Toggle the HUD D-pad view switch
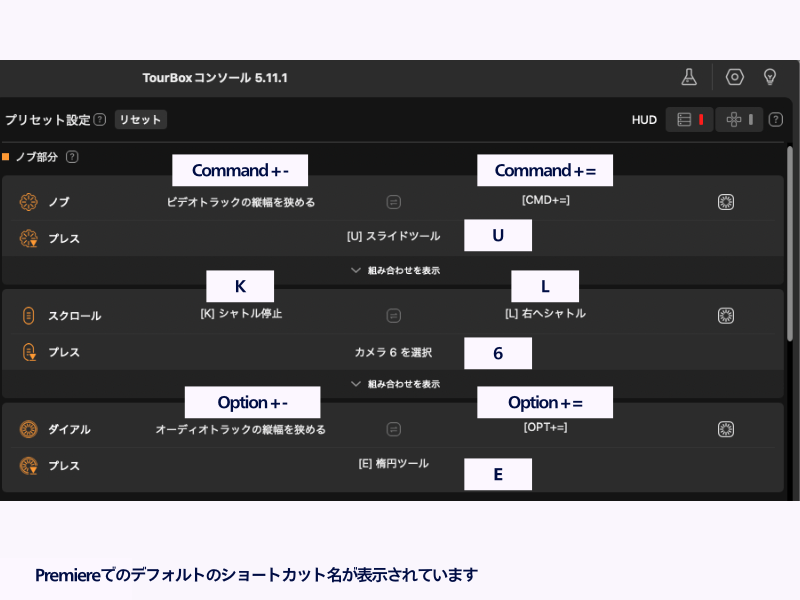This screenshot has height=600, width=800. (739, 120)
